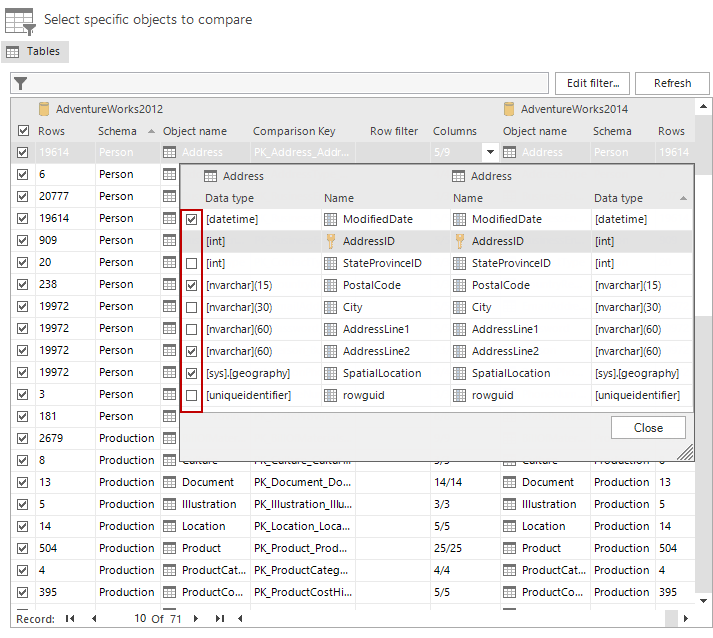Image resolution: width=713 pixels, height=638 pixels.
Task: Sort popup by right Data type header
Action: click(x=618, y=198)
